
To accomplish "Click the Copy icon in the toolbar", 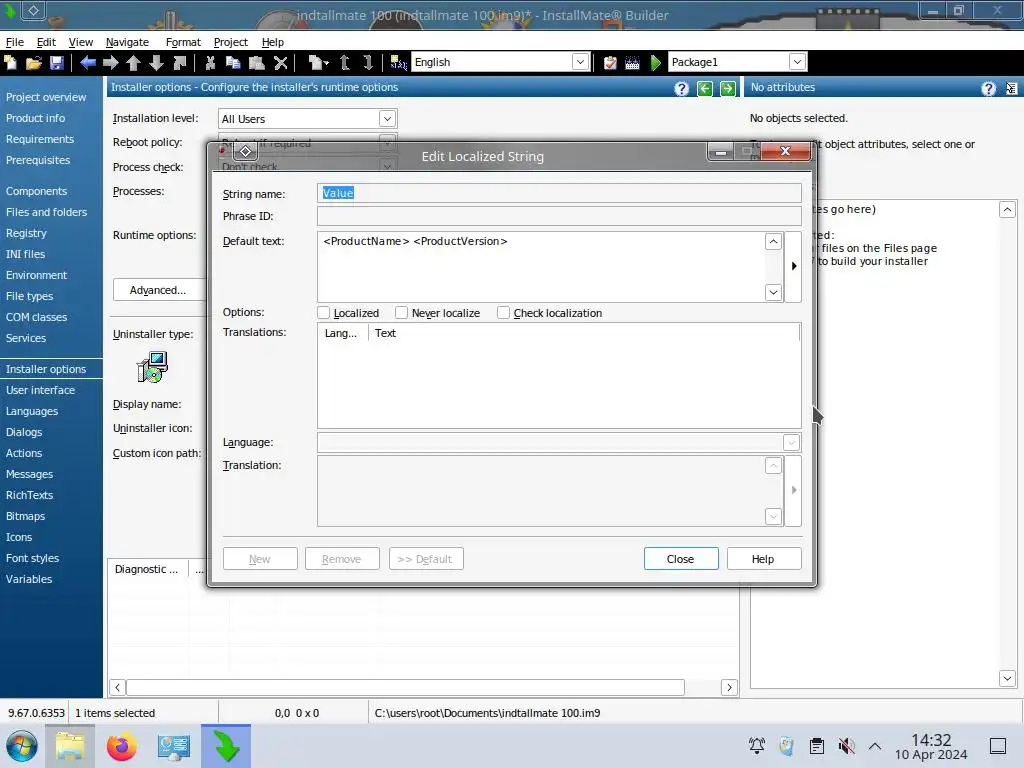I will (x=233, y=63).
